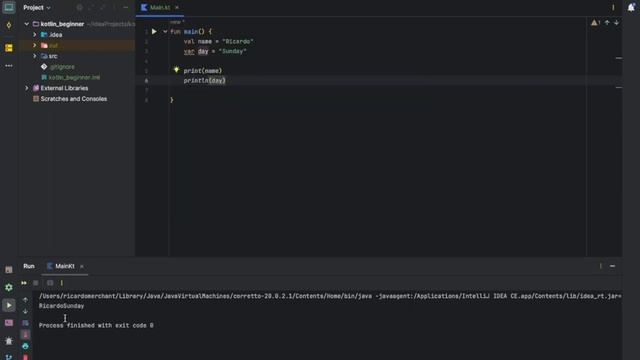Click select opened file target icon
The width and height of the screenshot is (640, 360).
pos(80,7)
